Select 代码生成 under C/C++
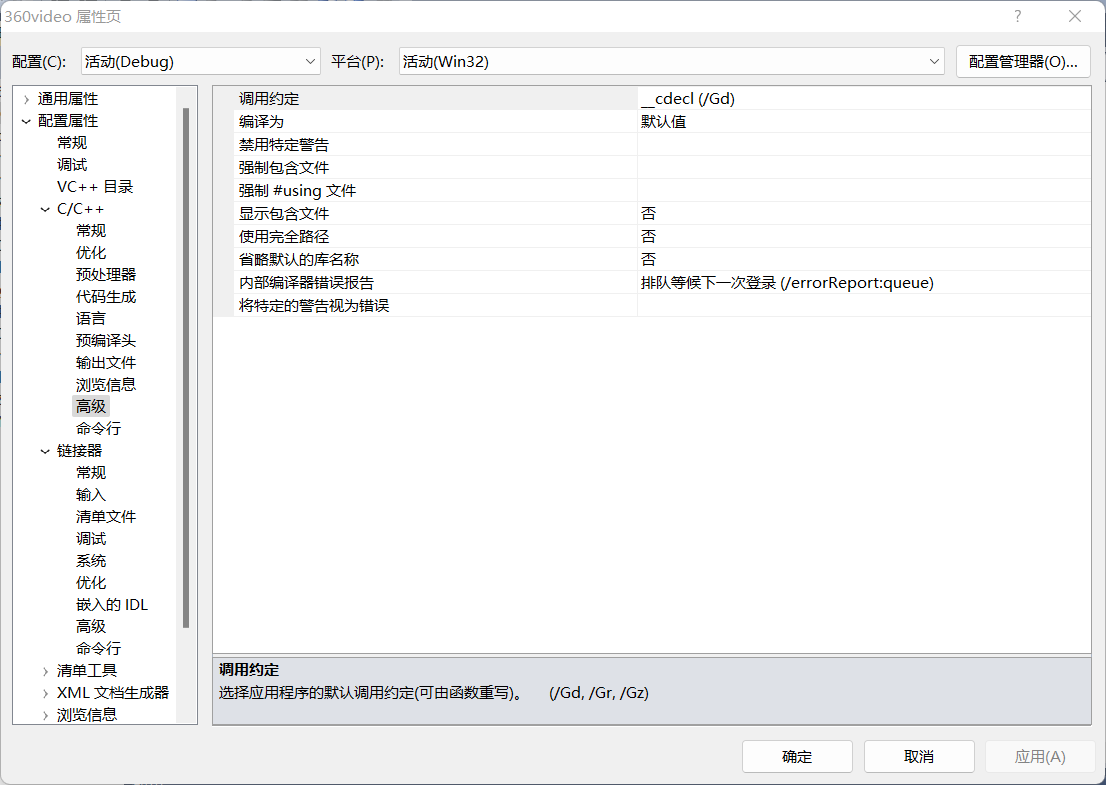The height and width of the screenshot is (785, 1106). [104, 296]
